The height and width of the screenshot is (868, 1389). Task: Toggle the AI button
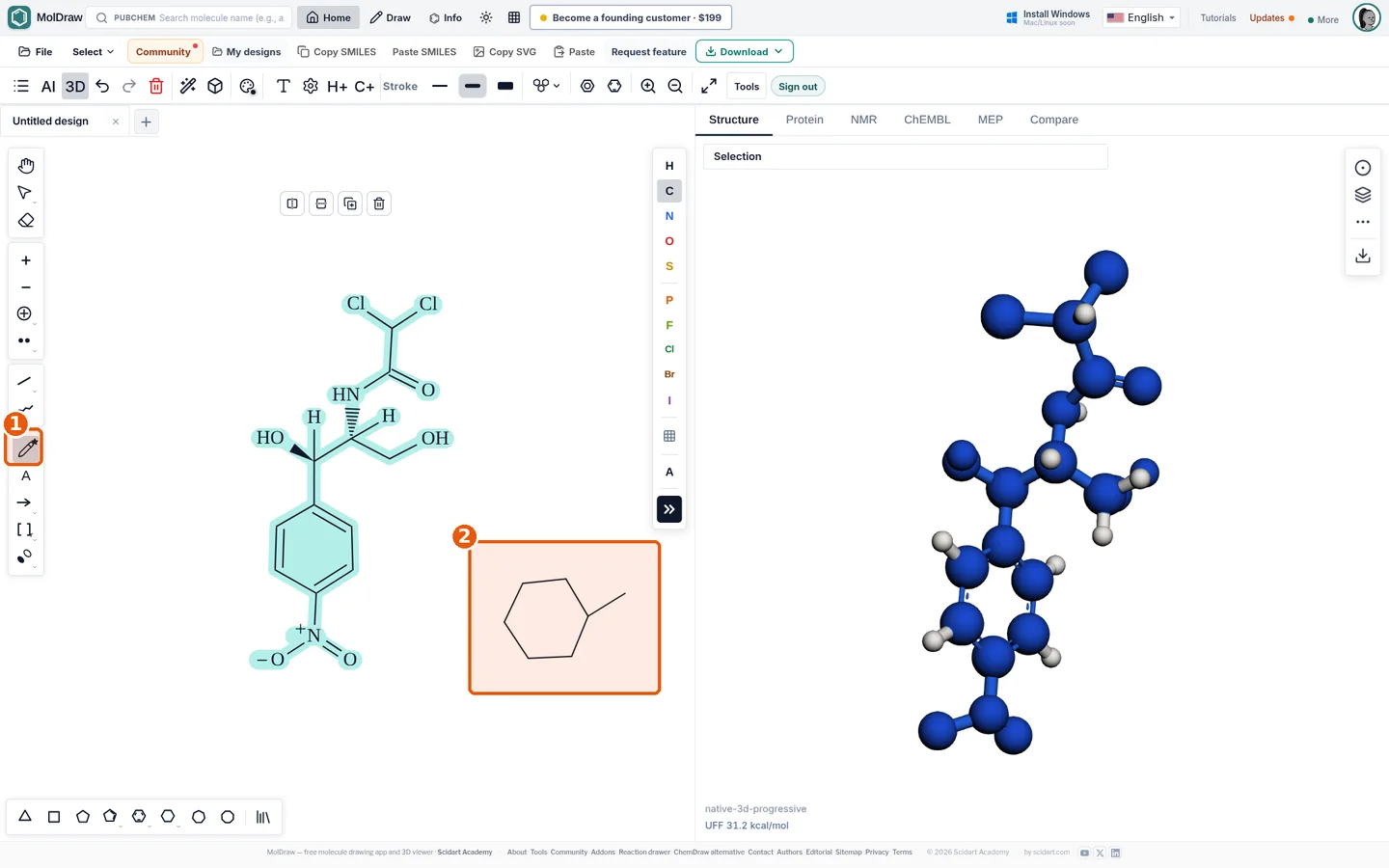point(48,86)
